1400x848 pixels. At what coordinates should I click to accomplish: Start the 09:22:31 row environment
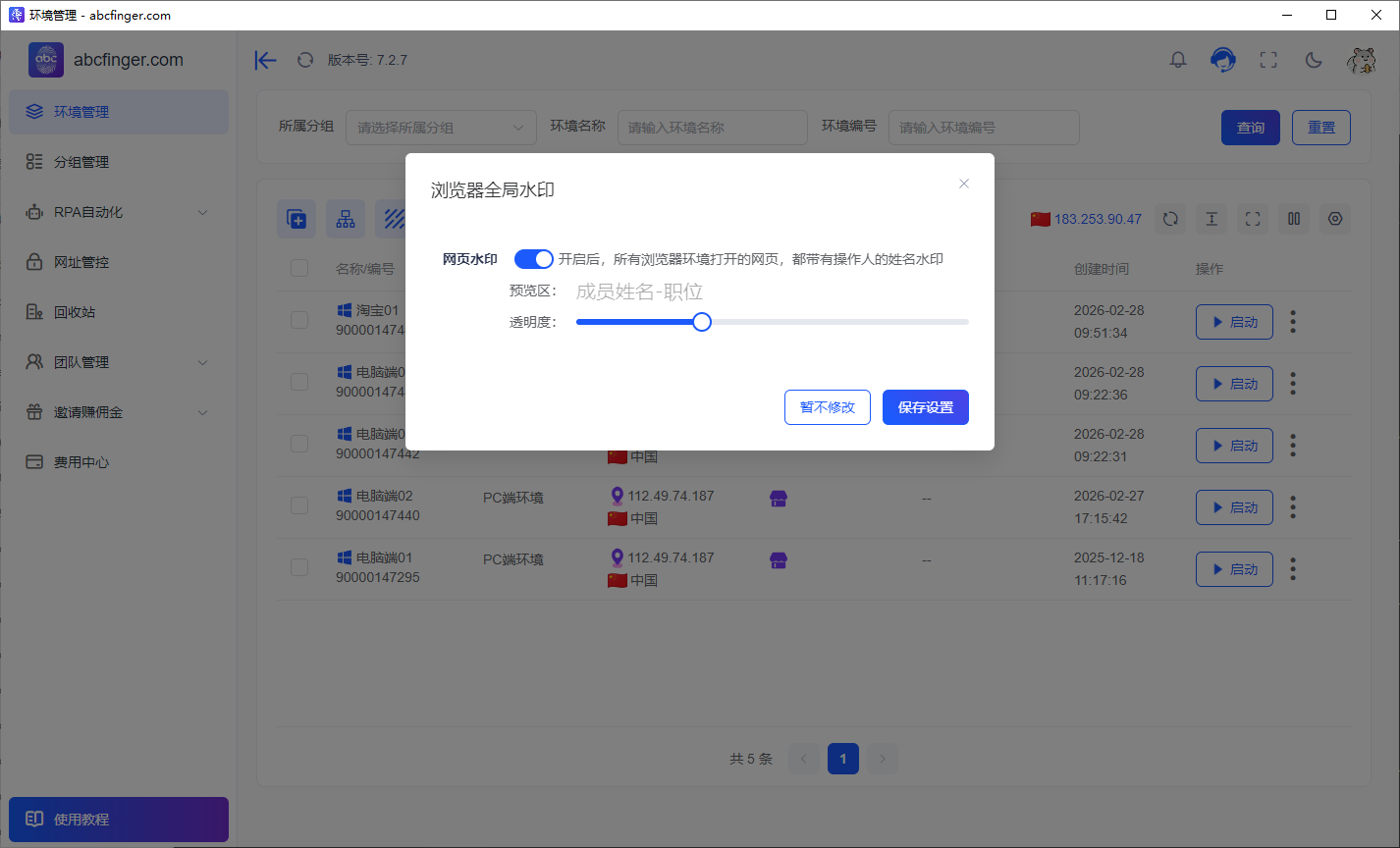1234,446
